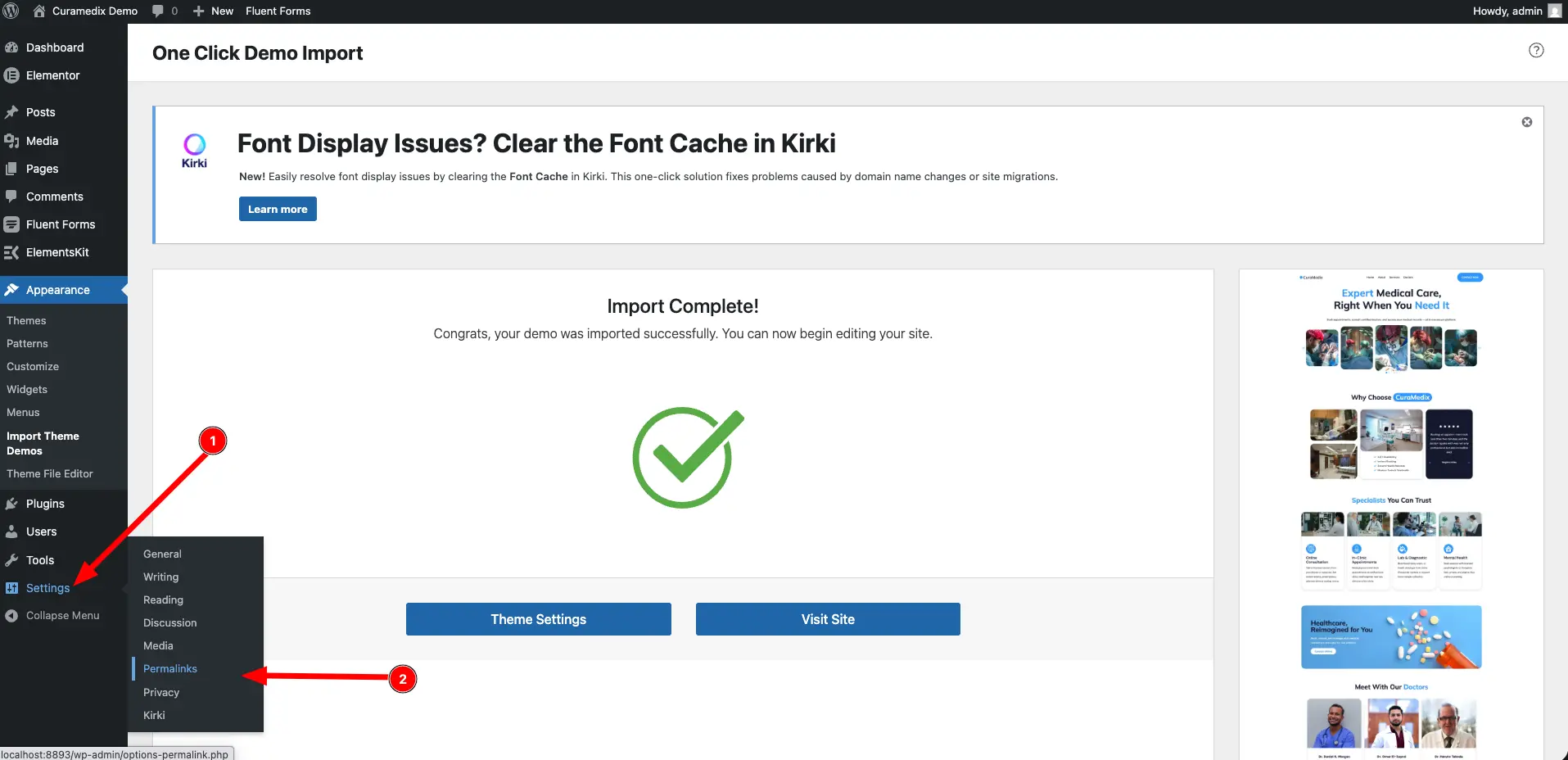1568x760 pixels.
Task: Open the Howdy, admin account menu
Action: coord(1515,11)
